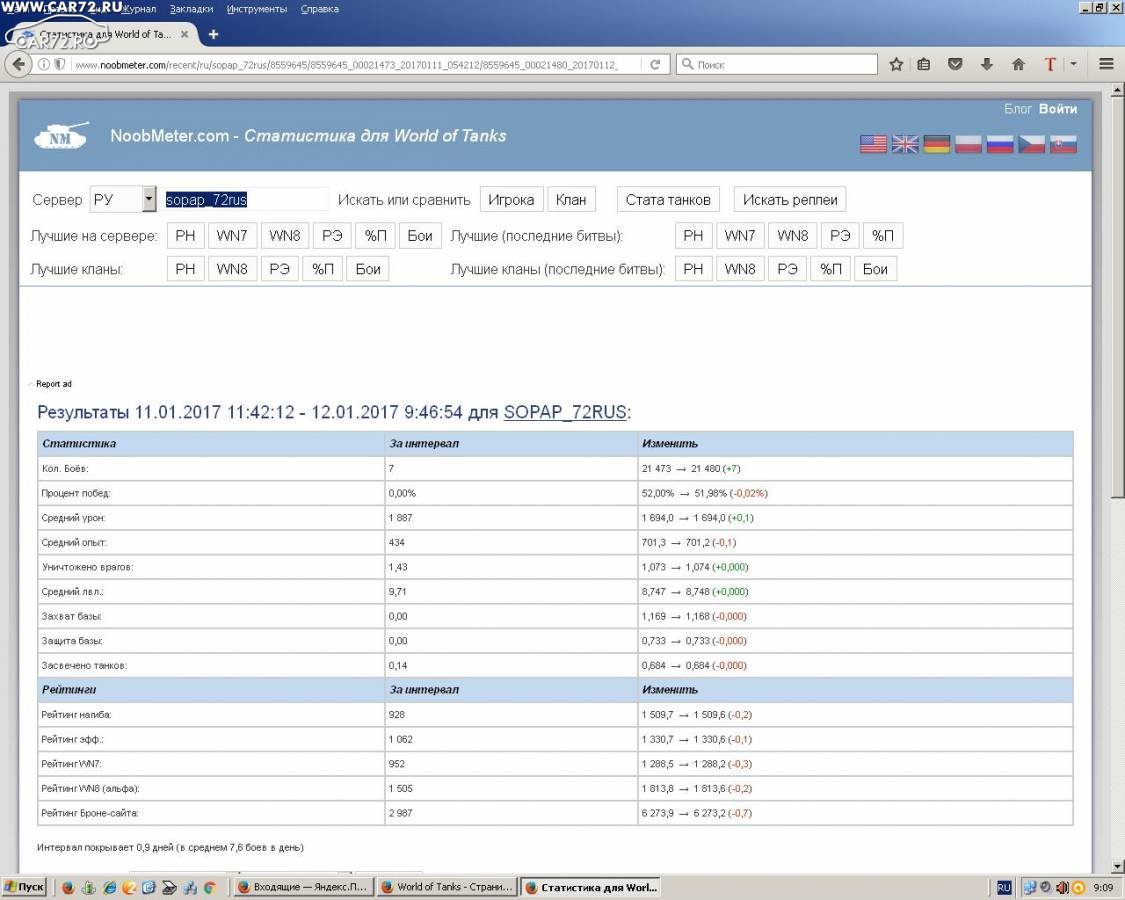
Task: Open РЭ in Лучшие кланы row
Action: (279, 269)
